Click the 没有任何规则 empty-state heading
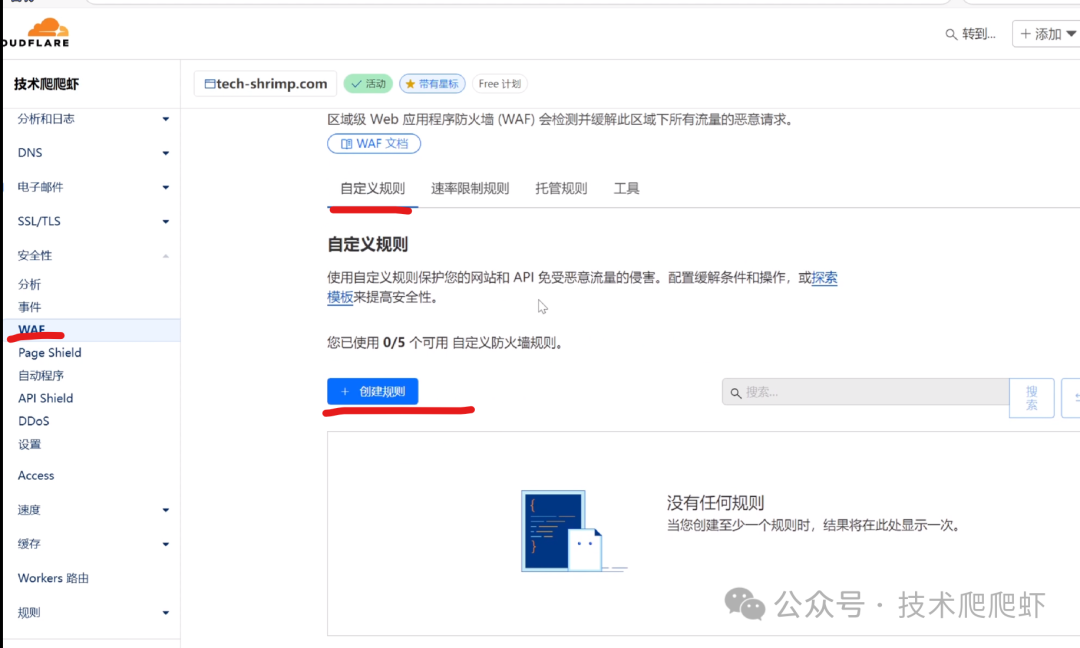Image resolution: width=1080 pixels, height=648 pixels. tap(715, 503)
